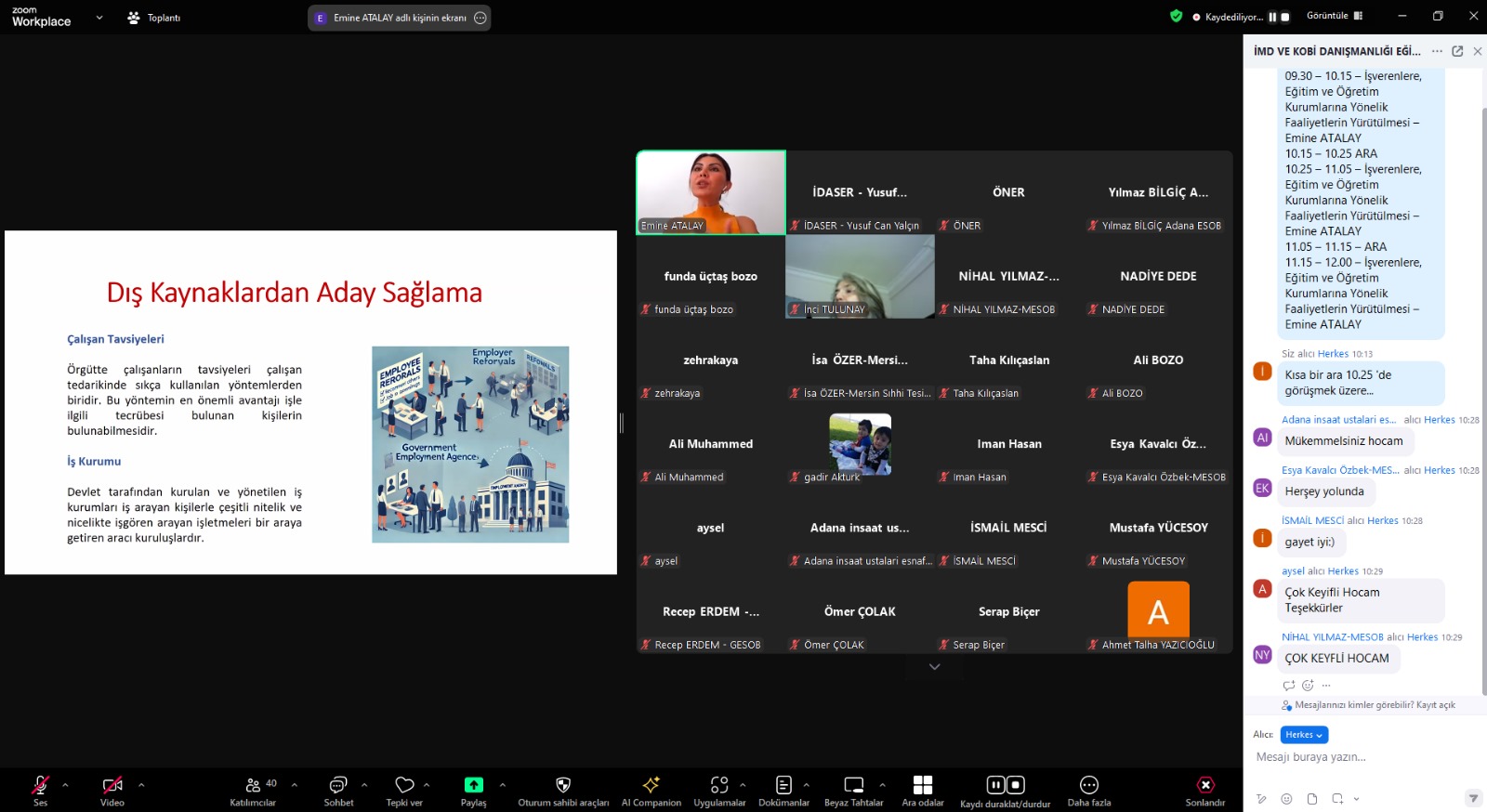Expand the Zoom Workplace dropdown chevron

point(99,18)
